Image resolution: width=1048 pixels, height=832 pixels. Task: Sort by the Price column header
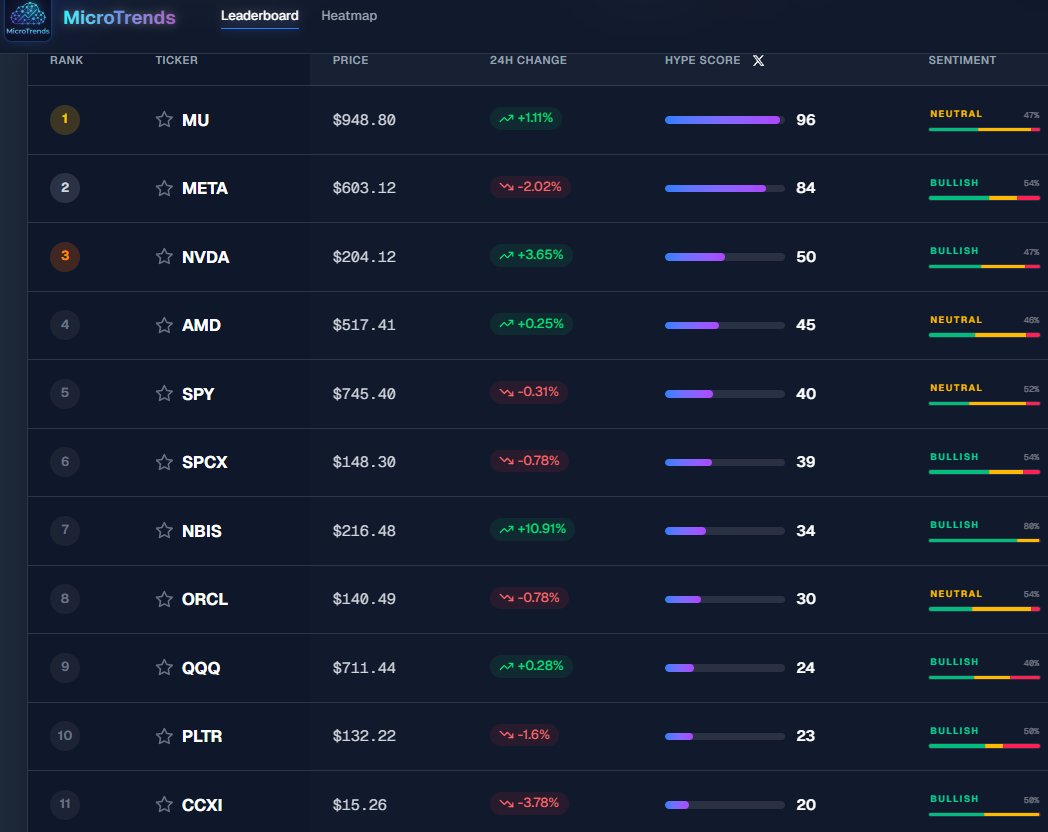pos(350,60)
